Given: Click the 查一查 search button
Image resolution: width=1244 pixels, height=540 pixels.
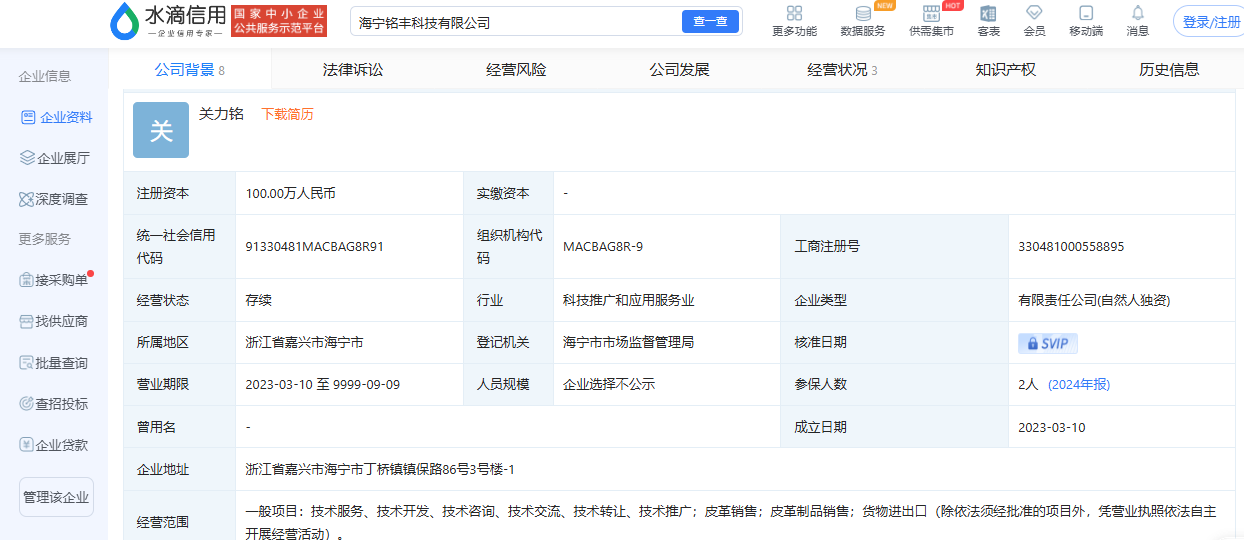Looking at the screenshot, I should click(x=710, y=22).
